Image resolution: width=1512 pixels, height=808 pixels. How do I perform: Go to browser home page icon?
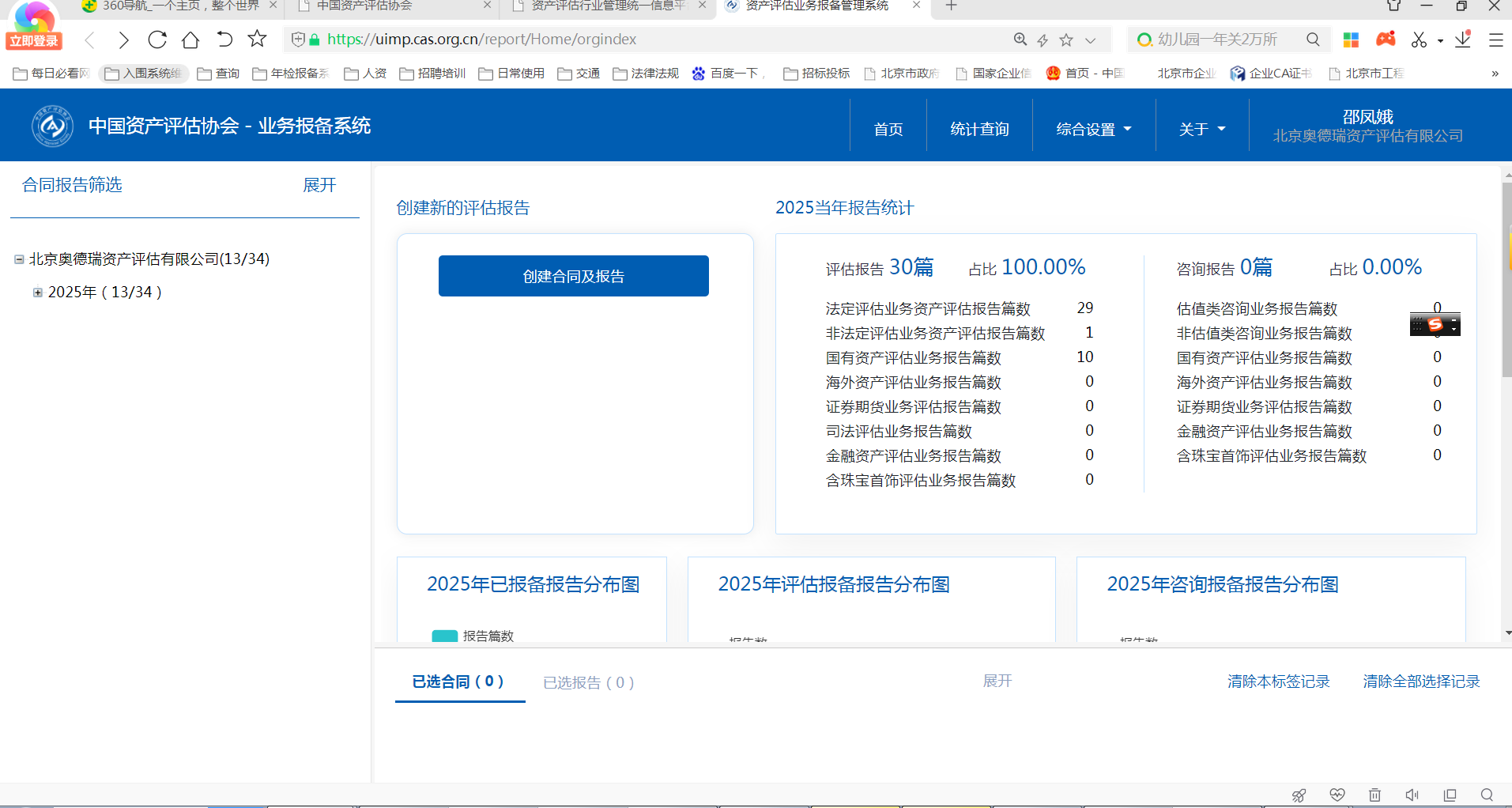tap(190, 40)
